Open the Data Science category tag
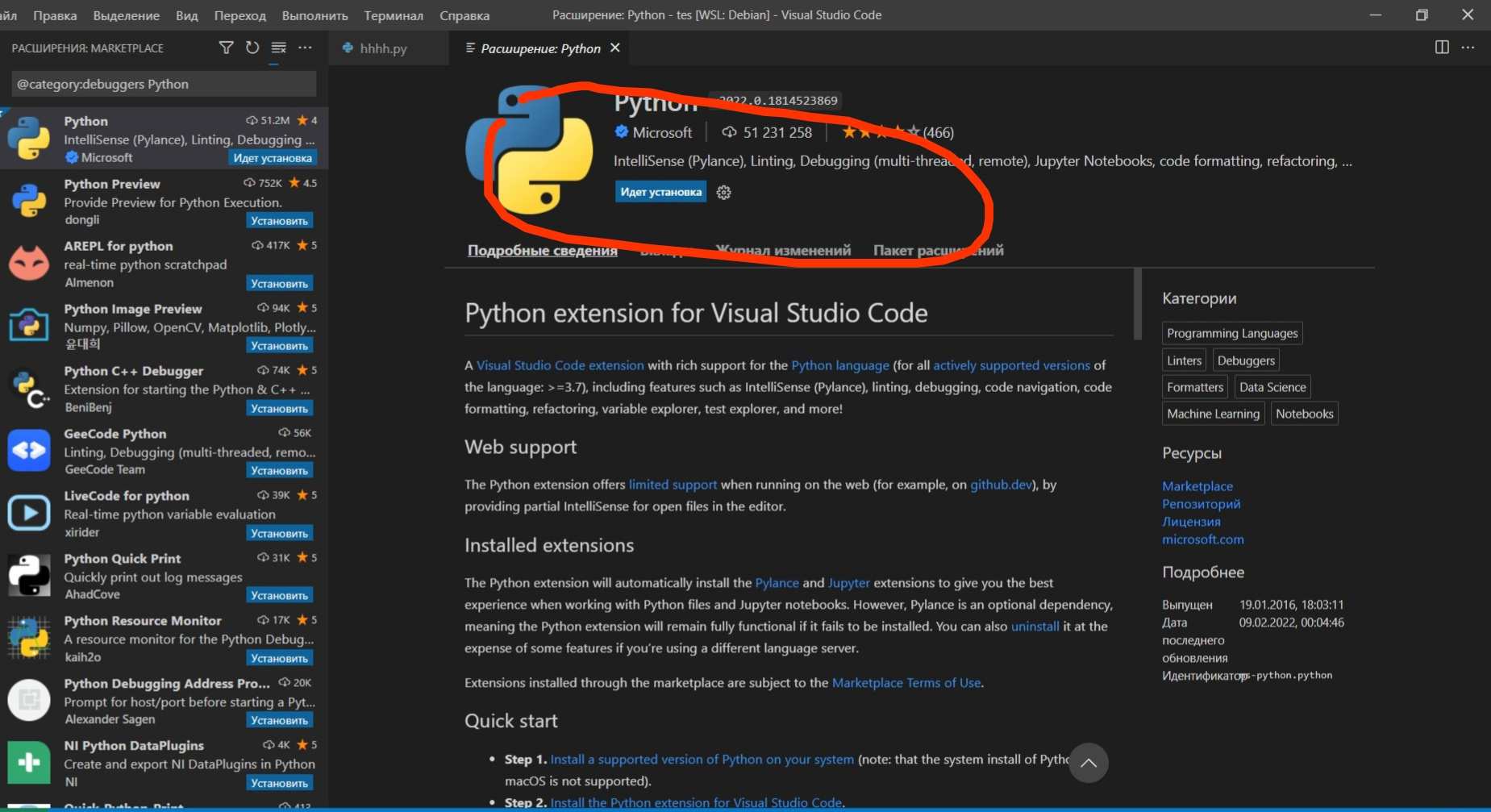 [x=1272, y=387]
